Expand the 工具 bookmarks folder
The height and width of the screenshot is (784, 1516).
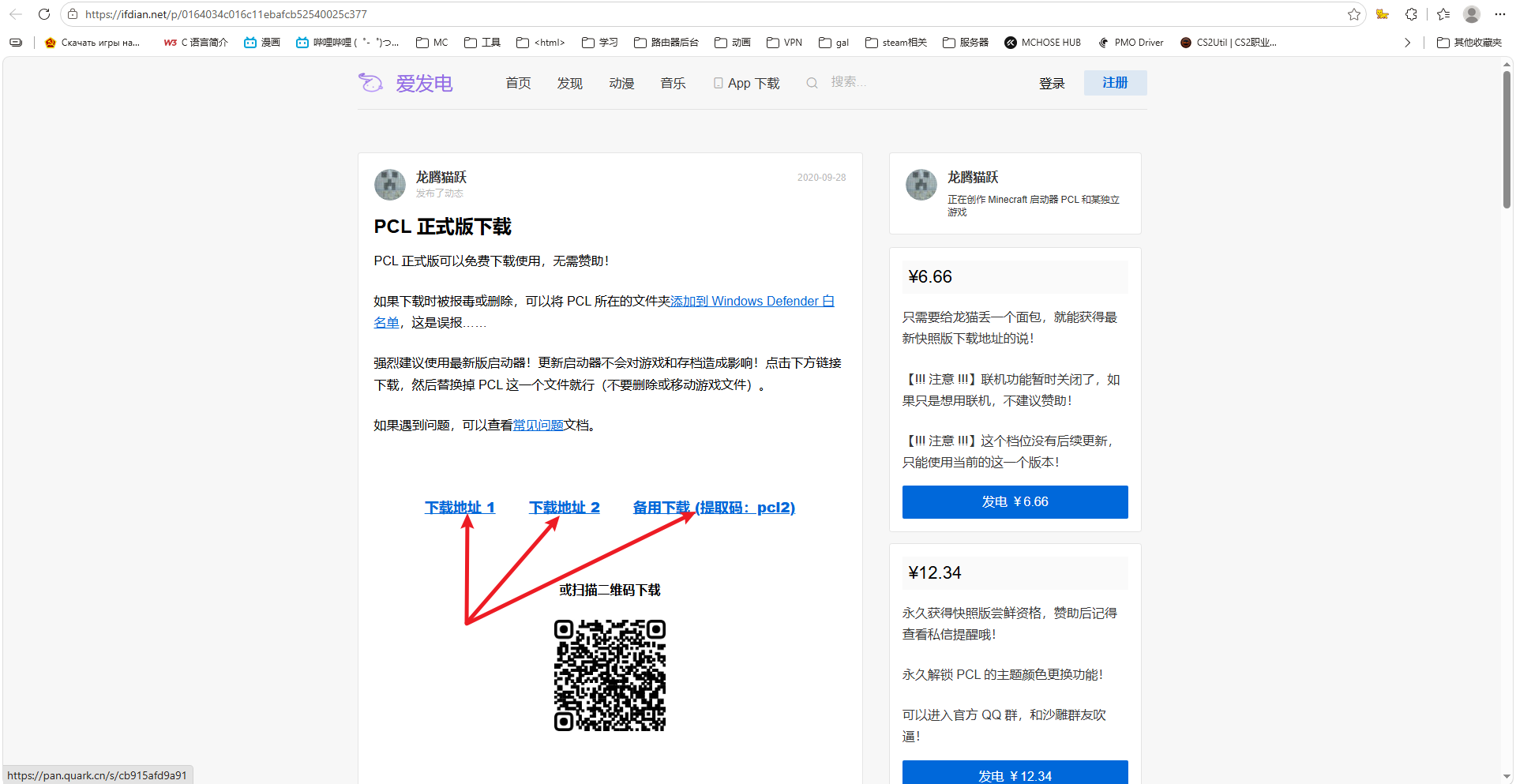(482, 43)
